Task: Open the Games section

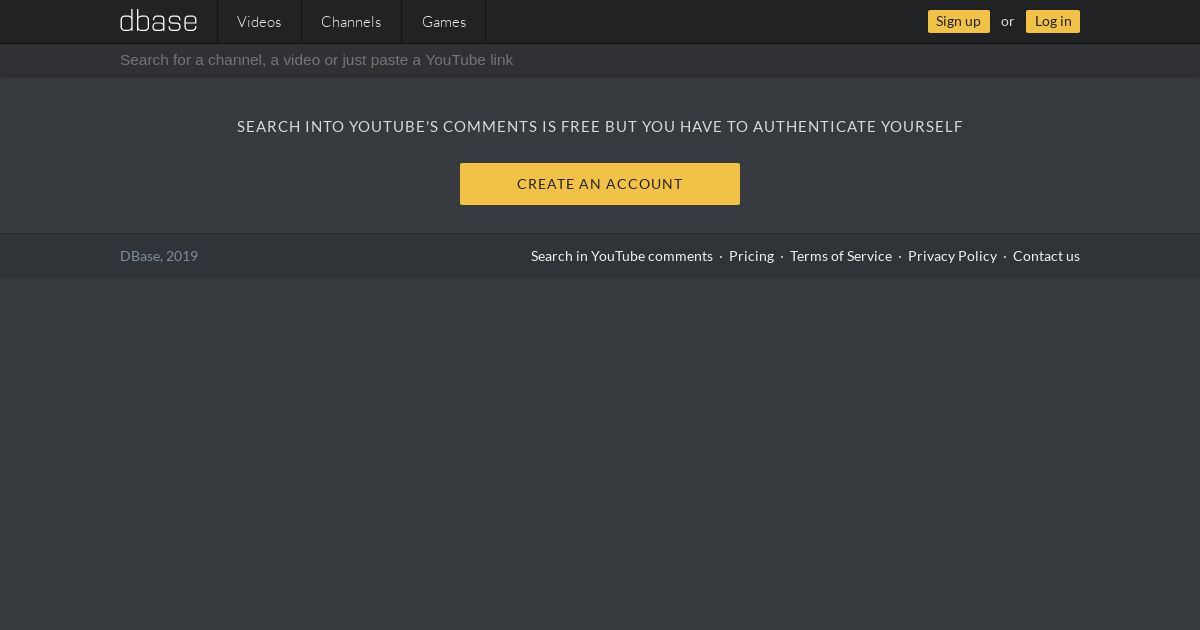Action: tap(444, 21)
